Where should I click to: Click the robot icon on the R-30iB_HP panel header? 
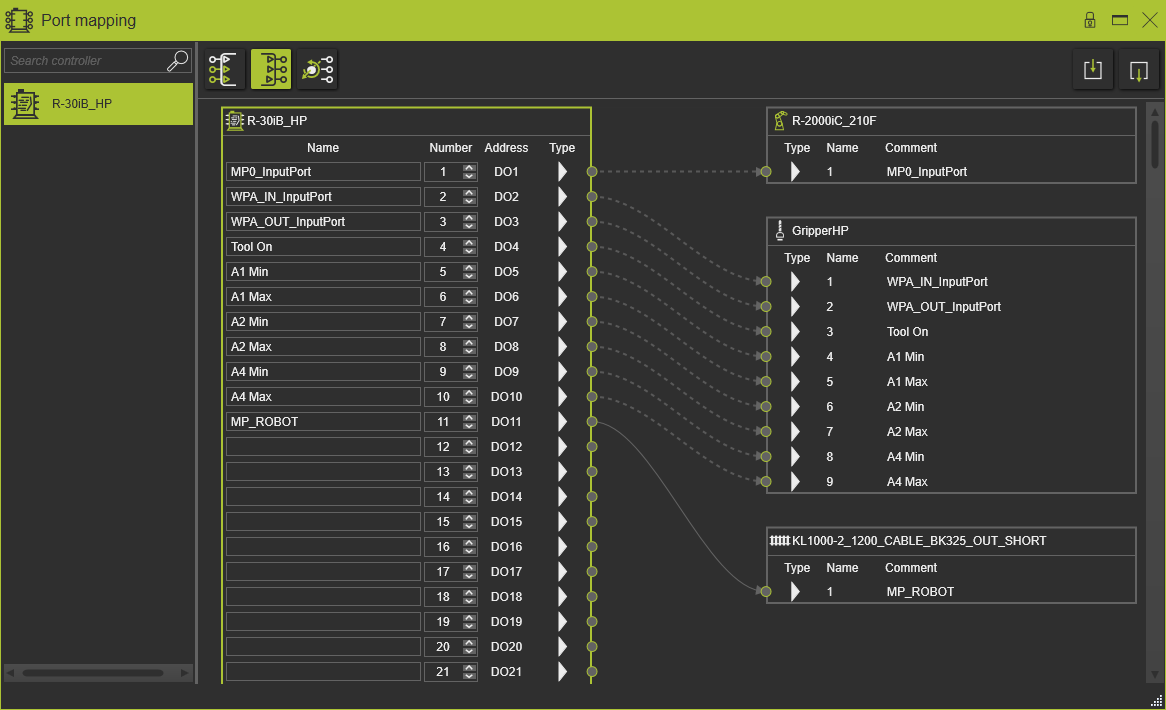(236, 121)
